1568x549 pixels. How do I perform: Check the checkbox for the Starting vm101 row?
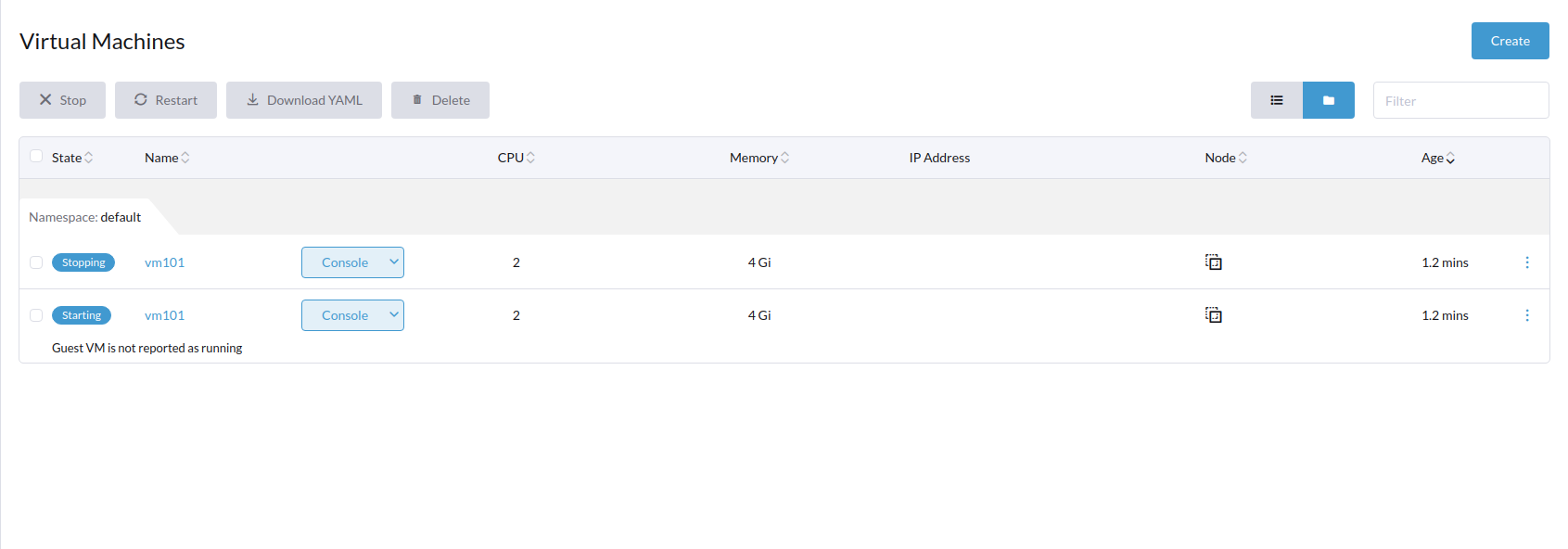tap(35, 315)
